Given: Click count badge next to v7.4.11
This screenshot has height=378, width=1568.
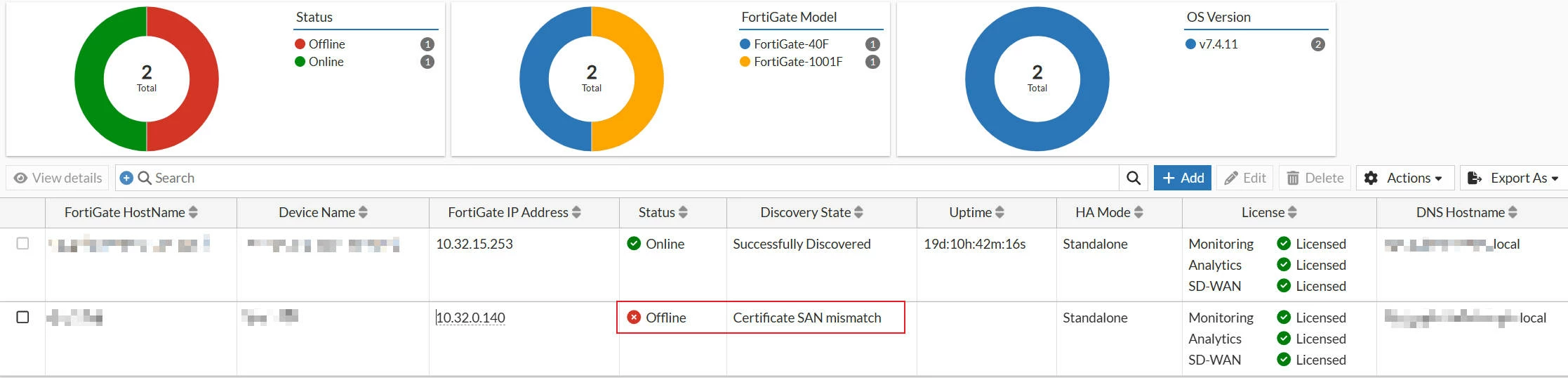Looking at the screenshot, I should (1318, 44).
